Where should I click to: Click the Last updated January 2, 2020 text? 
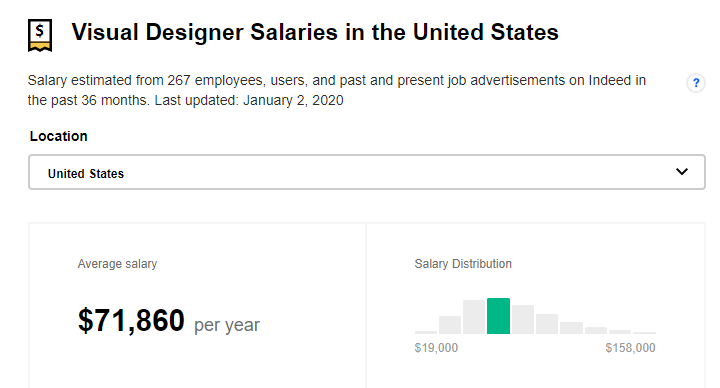point(249,100)
